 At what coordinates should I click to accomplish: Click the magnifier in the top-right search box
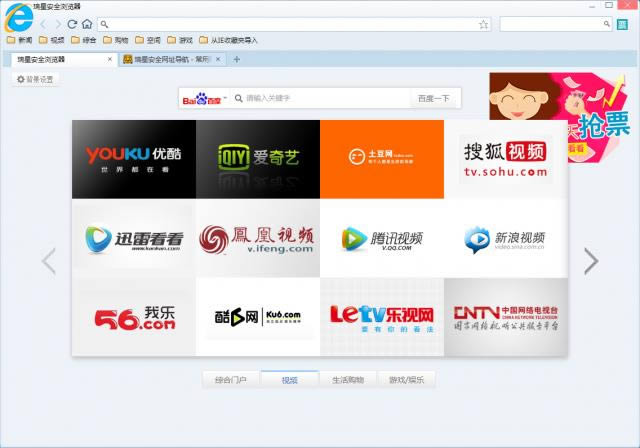[607, 24]
